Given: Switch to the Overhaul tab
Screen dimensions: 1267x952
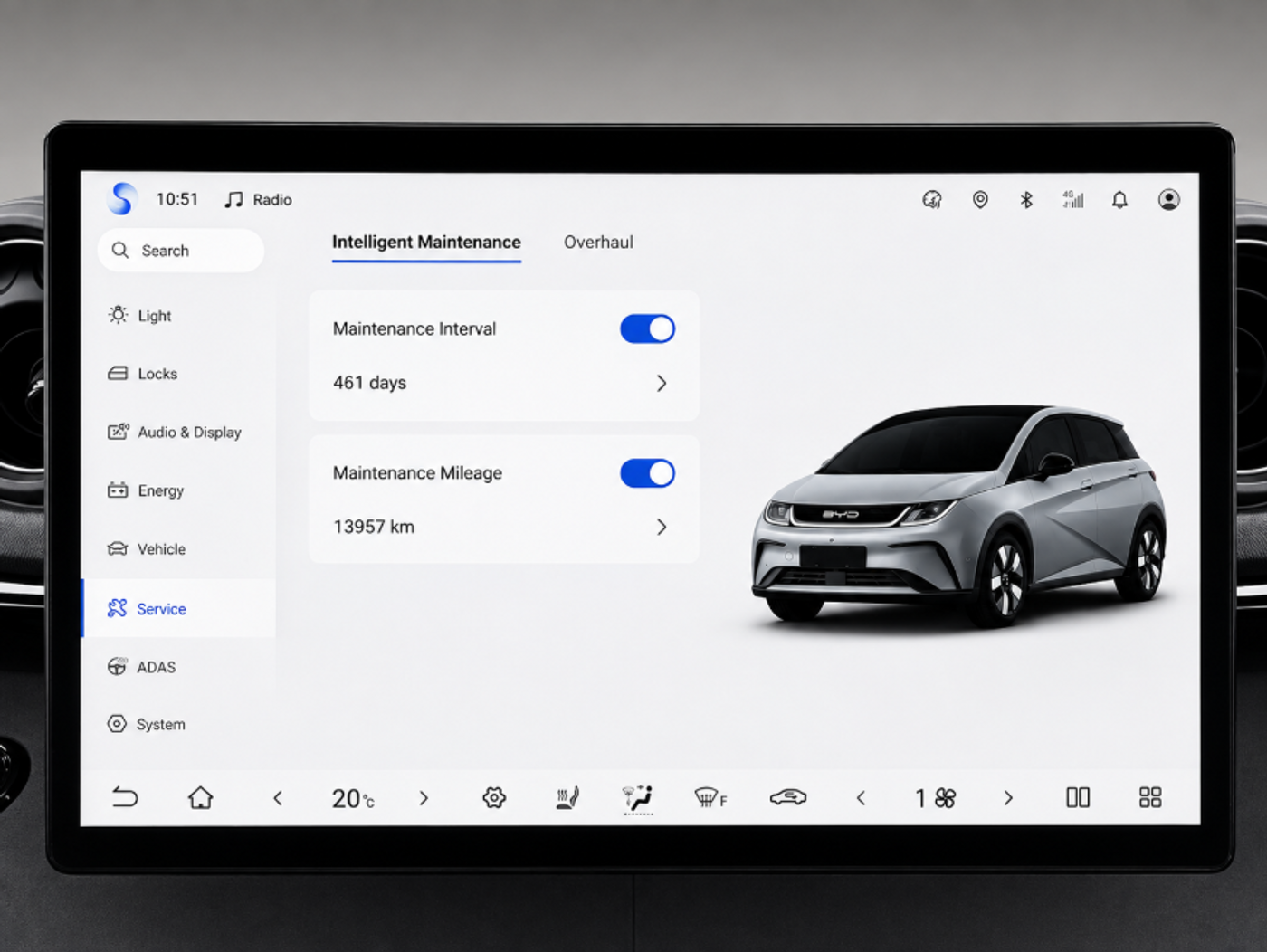Looking at the screenshot, I should coord(598,243).
